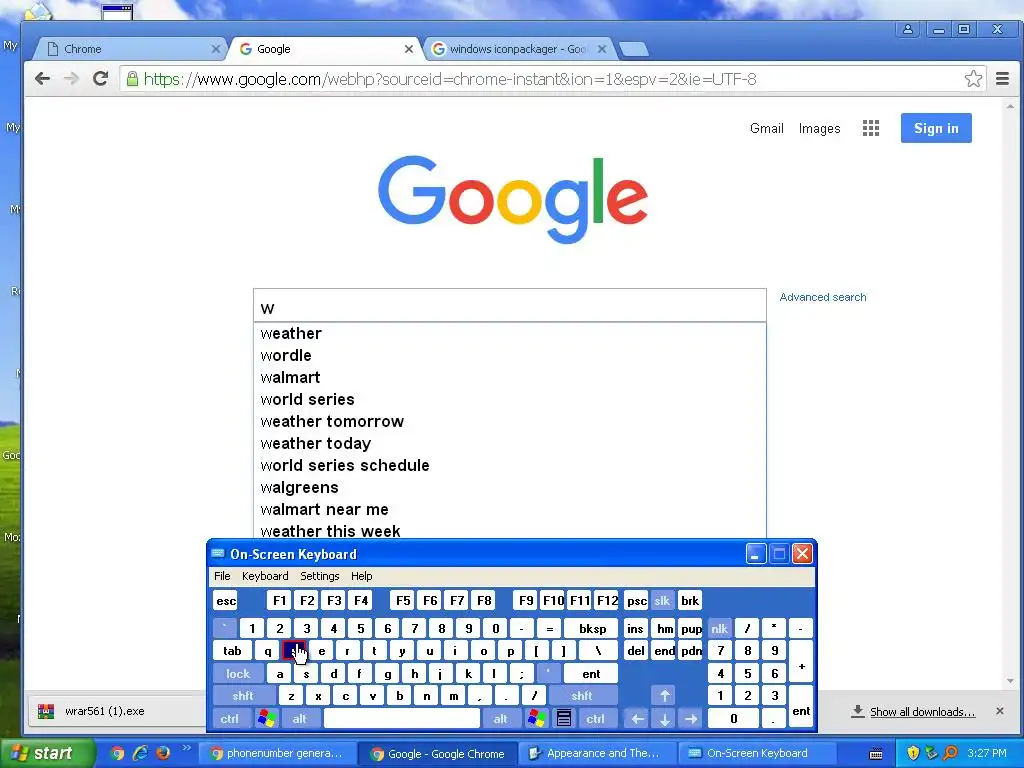
Task: Click the lock padlock icon in address bar
Action: pyautogui.click(x=132, y=79)
